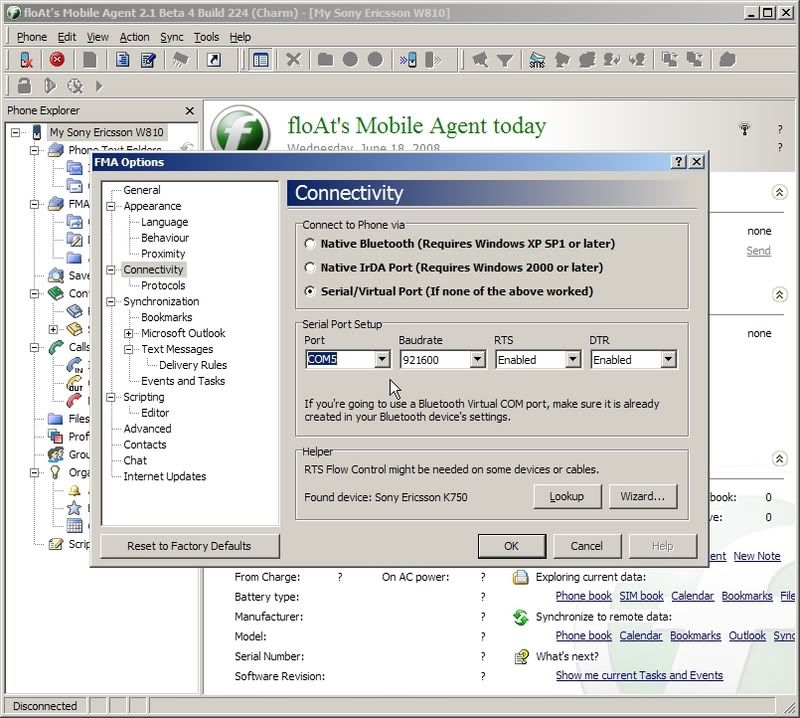800x718 pixels.
Task: Click the disconnect phone toolbar icon
Action: click(x=26, y=60)
